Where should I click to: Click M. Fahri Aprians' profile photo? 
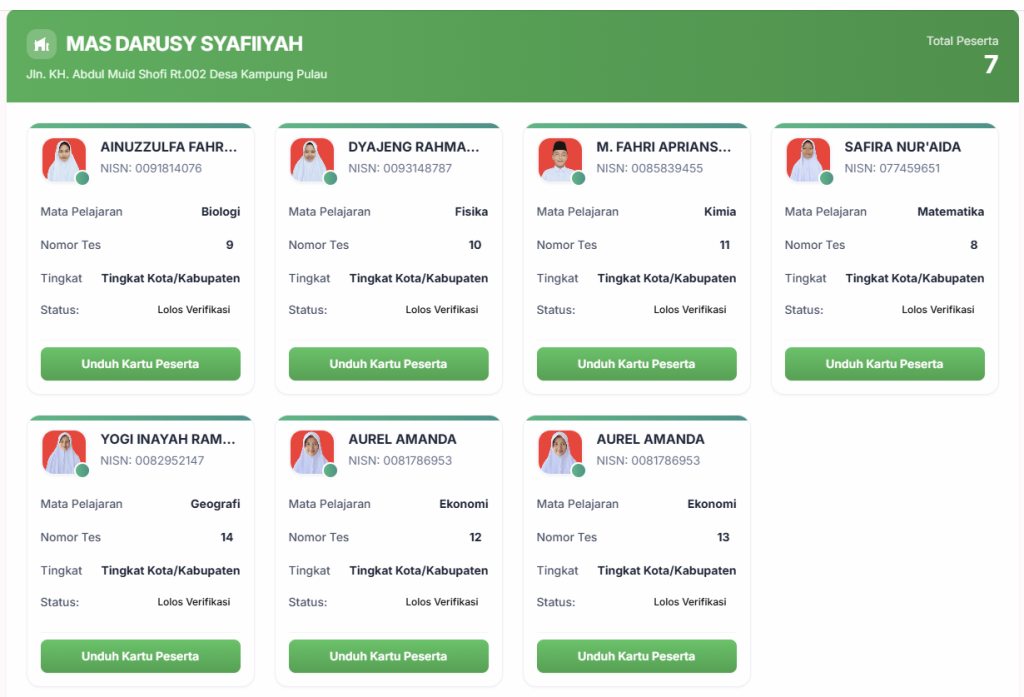(x=559, y=159)
